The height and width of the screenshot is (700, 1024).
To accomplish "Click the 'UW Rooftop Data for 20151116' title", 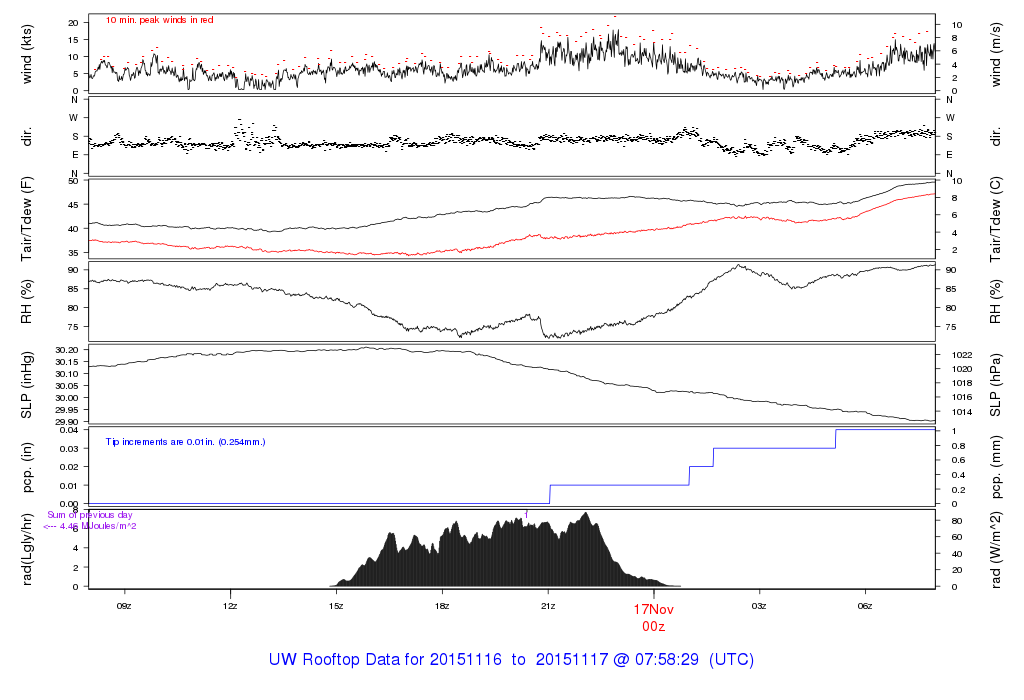I will pos(385,660).
